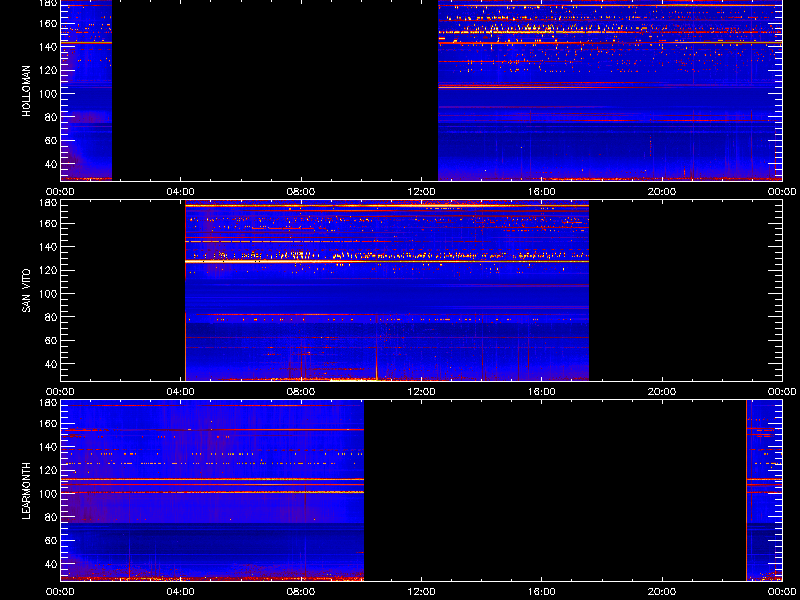The width and height of the screenshot is (800, 600).
Task: Select the 120 frequency tick on Holloman axis
Action: coord(49,70)
